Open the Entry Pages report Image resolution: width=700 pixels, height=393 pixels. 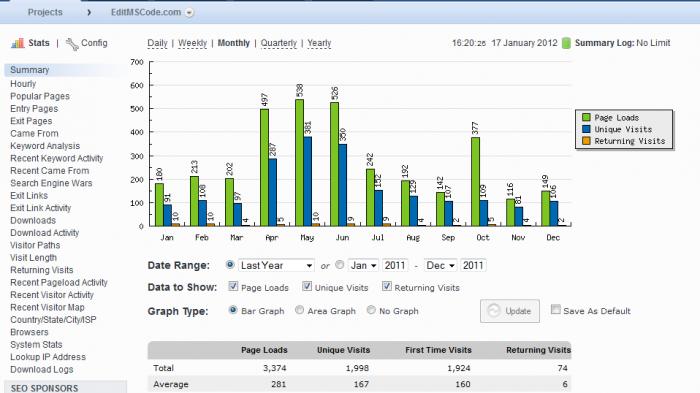pyautogui.click(x=34, y=109)
